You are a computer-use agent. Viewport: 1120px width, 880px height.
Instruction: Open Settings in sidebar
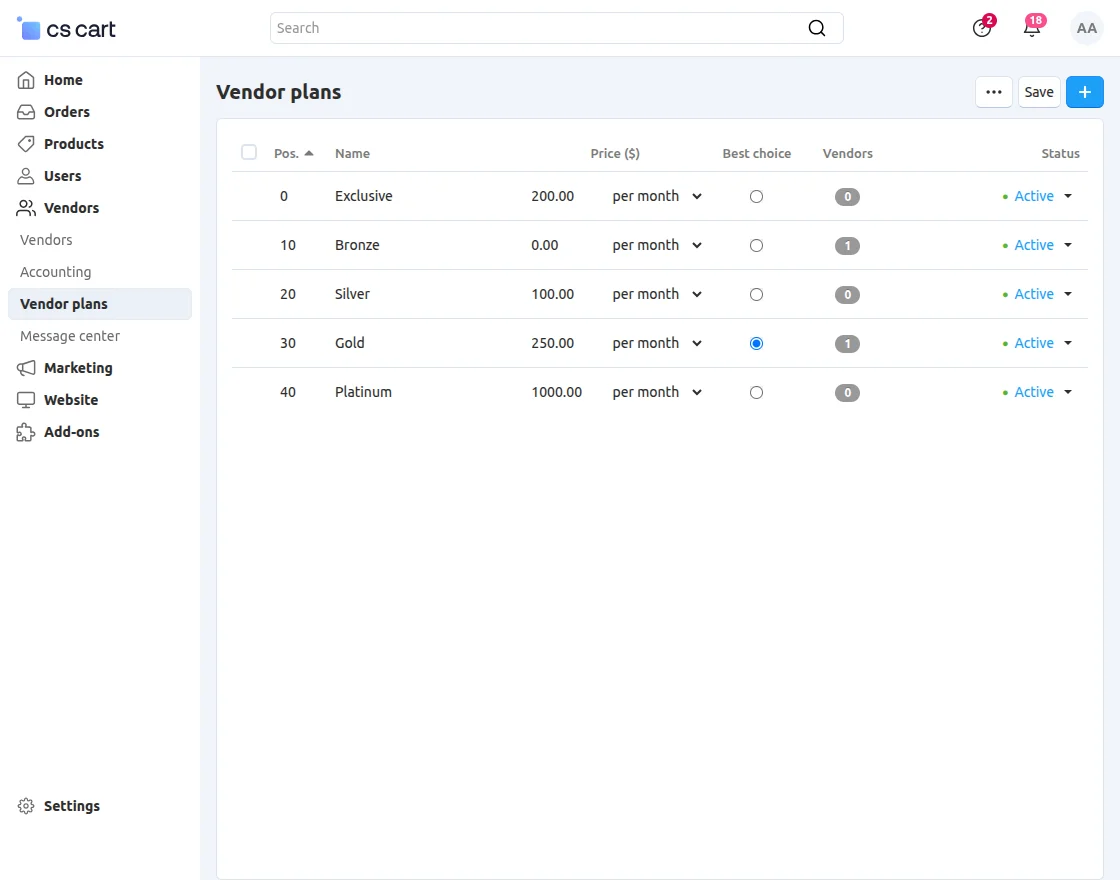71,806
